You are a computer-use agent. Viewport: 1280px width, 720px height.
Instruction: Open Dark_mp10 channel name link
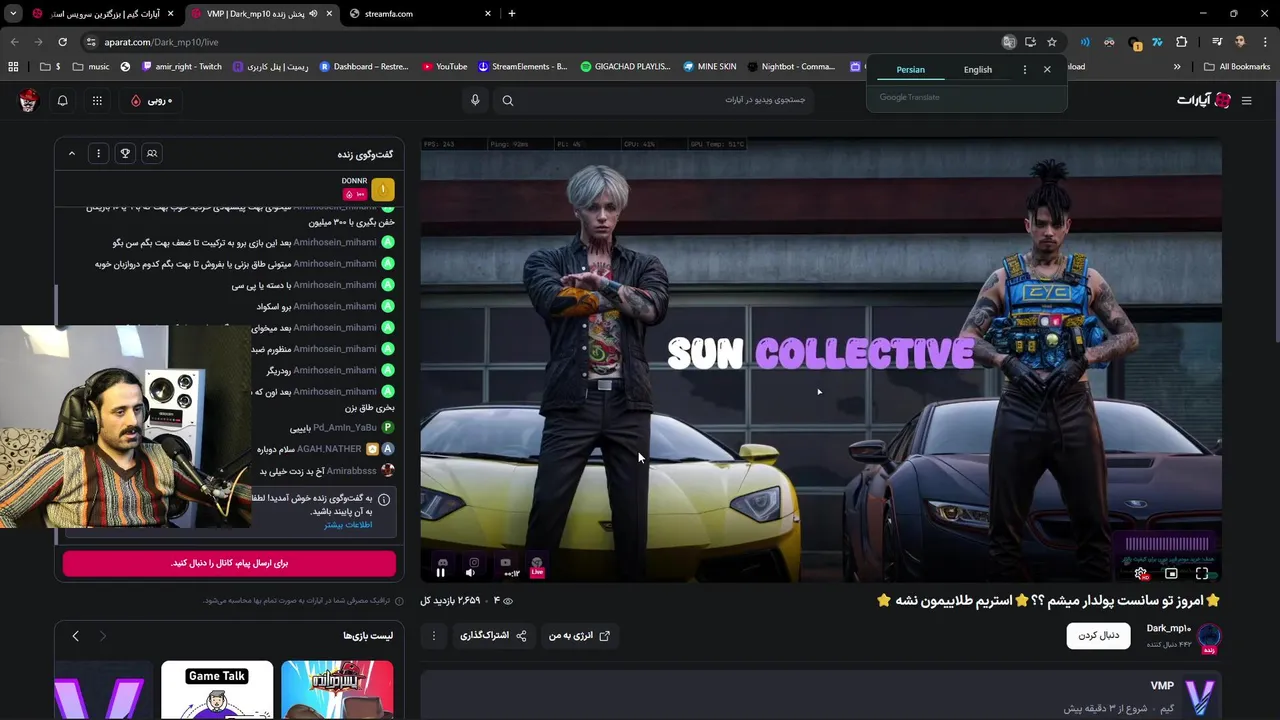coord(1168,628)
